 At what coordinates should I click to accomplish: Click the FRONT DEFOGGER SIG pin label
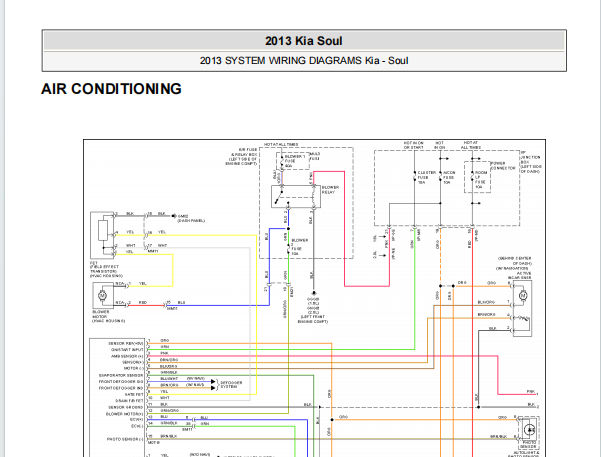[x=121, y=382]
